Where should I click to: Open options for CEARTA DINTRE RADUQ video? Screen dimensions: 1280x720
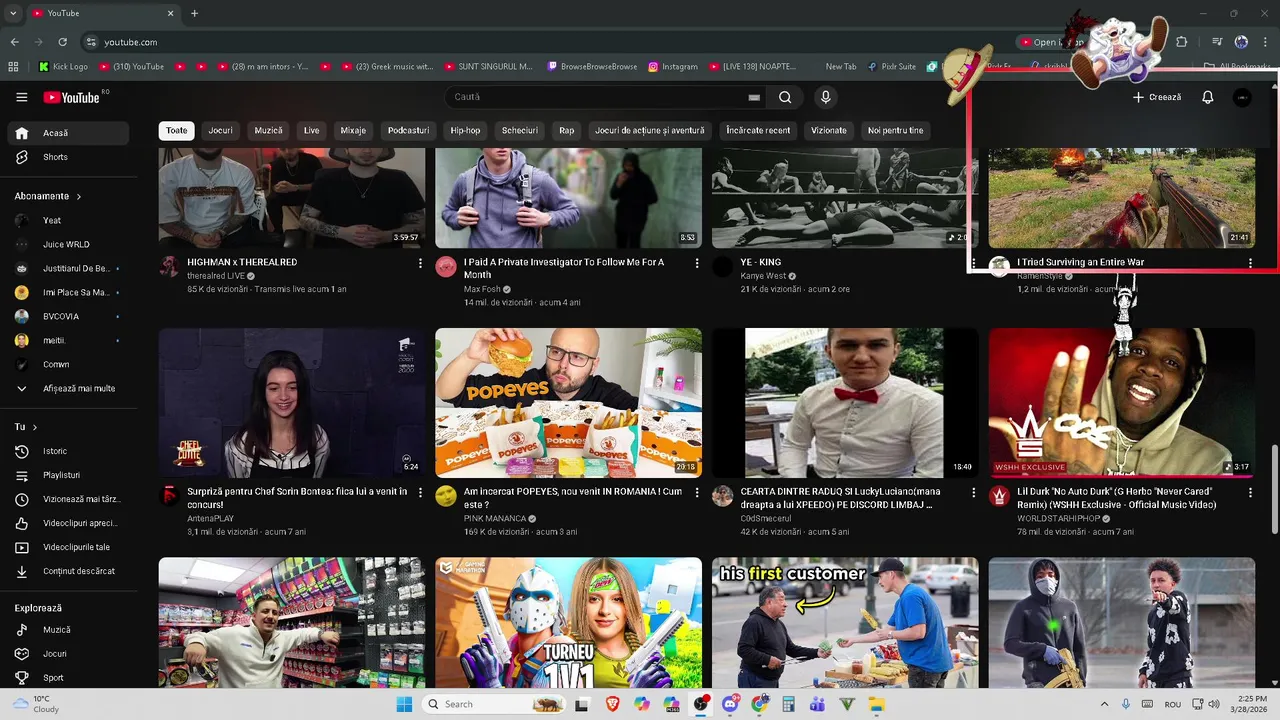(x=974, y=493)
